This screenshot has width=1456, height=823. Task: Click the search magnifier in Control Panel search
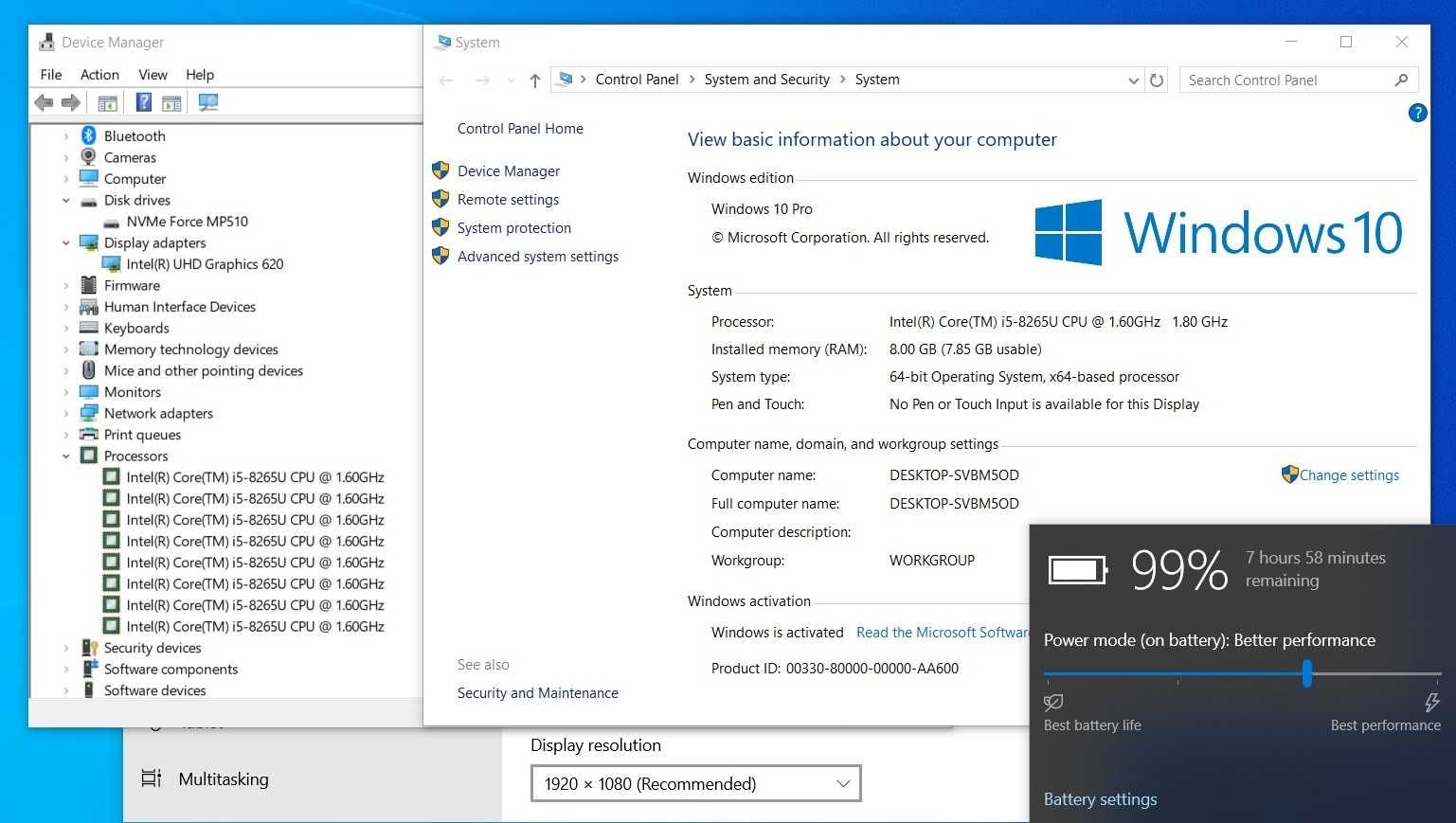(1401, 81)
